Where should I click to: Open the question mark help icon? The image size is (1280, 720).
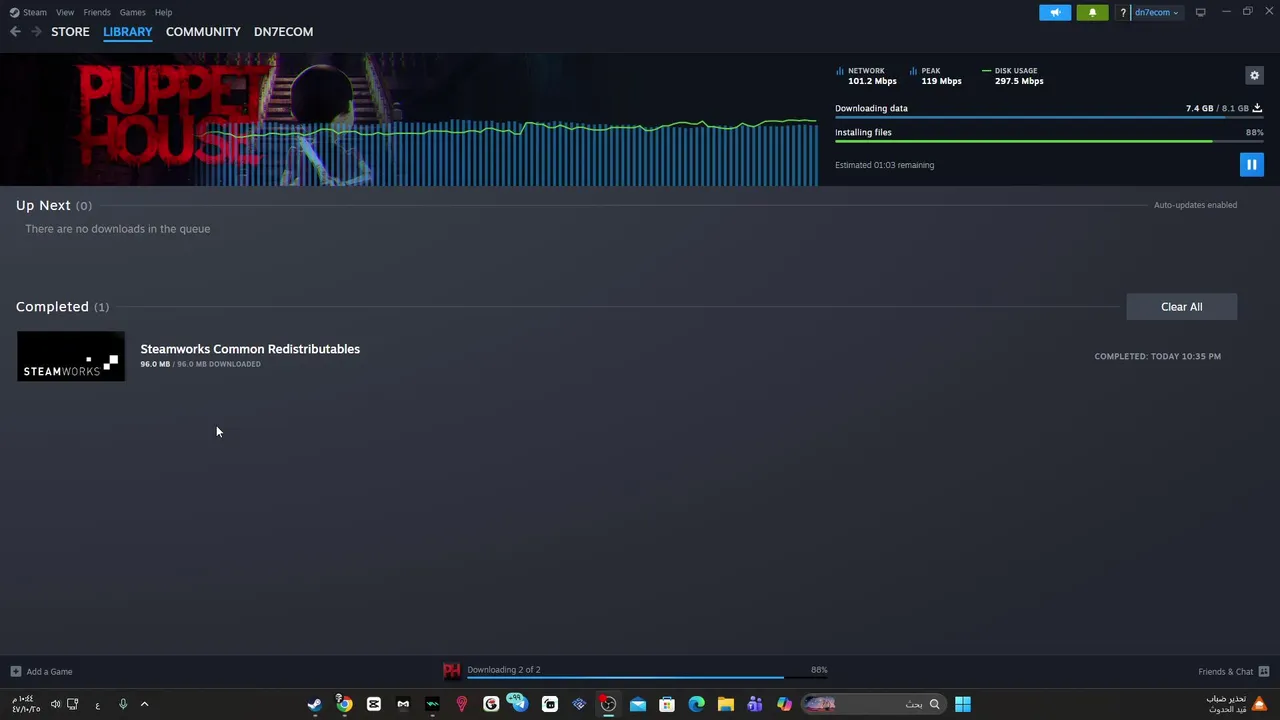tap(1123, 12)
